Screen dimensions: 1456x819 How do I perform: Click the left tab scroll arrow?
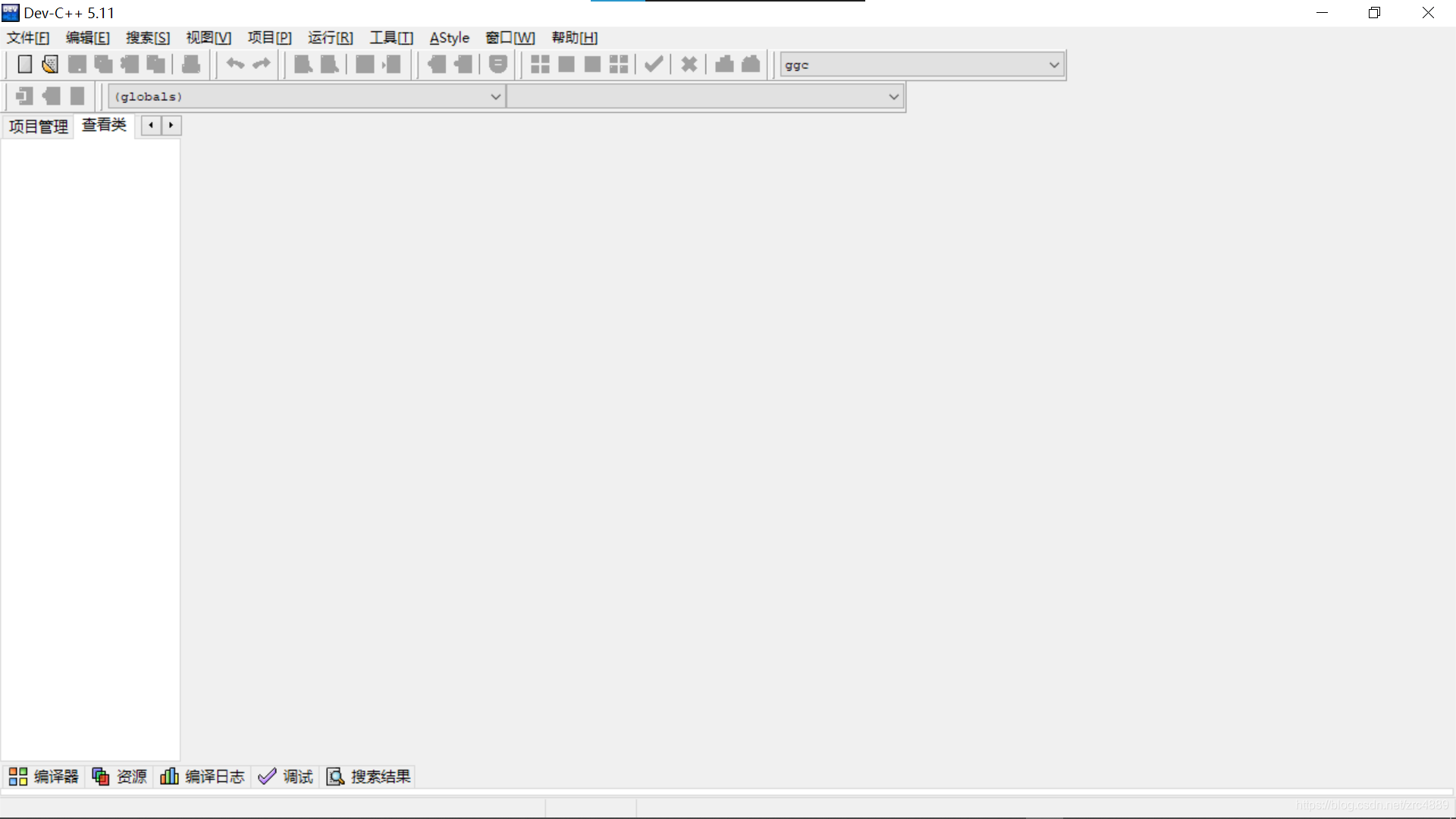coord(151,125)
